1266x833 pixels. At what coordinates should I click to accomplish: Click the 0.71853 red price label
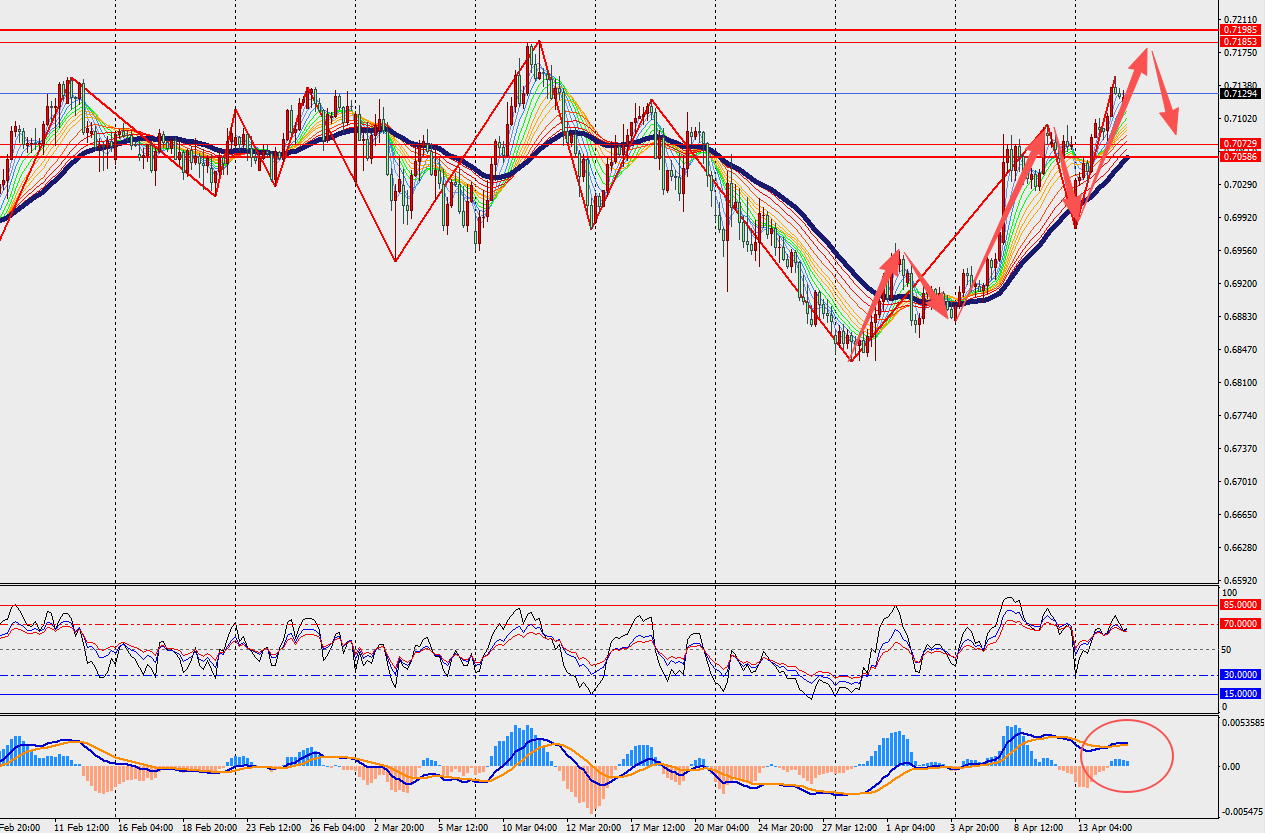1241,42
